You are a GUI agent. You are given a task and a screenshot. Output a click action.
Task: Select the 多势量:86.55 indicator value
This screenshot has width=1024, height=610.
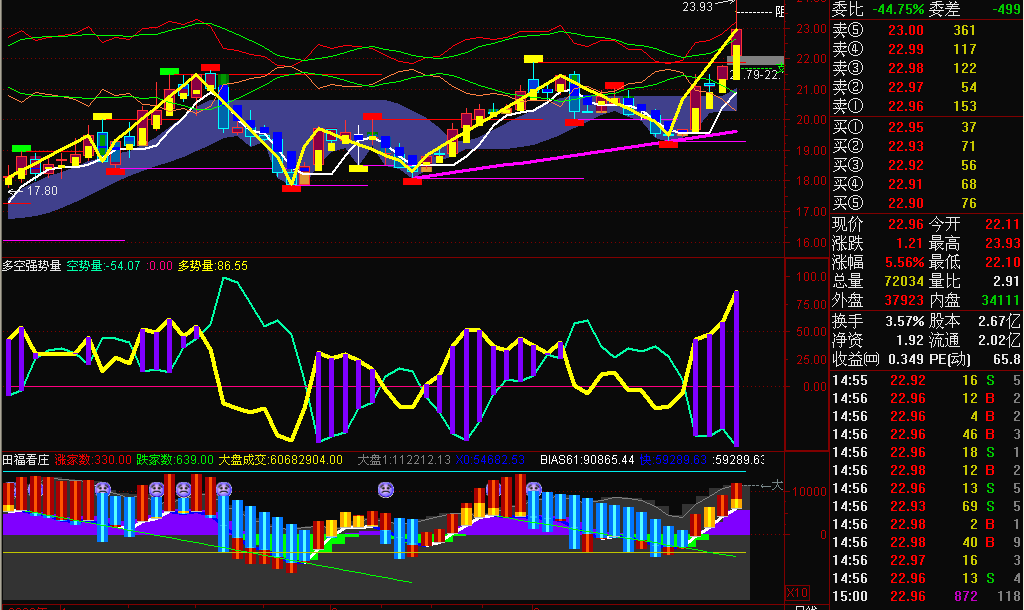click(213, 266)
